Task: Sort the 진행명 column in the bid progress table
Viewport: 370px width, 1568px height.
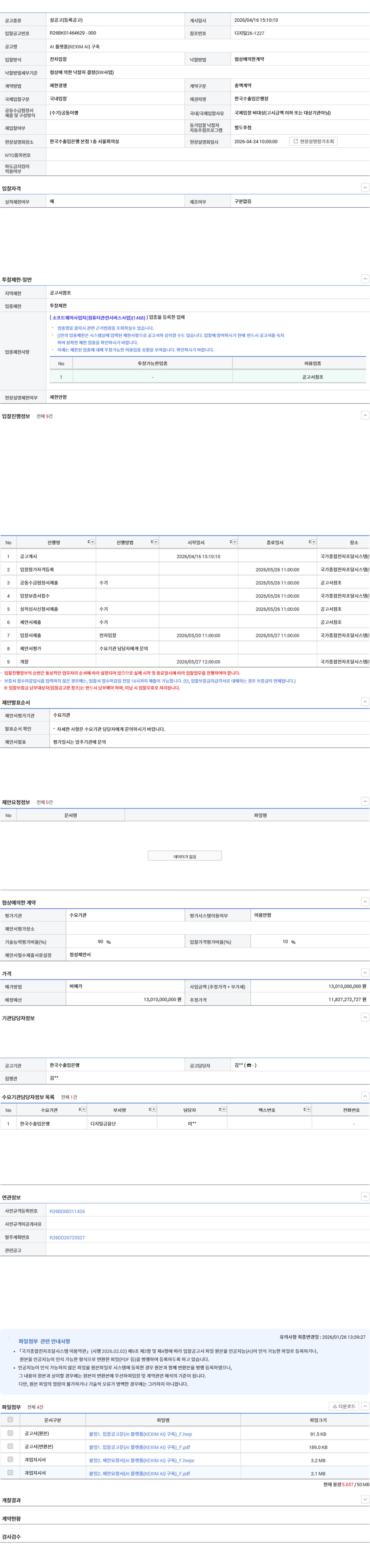Action: click(88, 542)
